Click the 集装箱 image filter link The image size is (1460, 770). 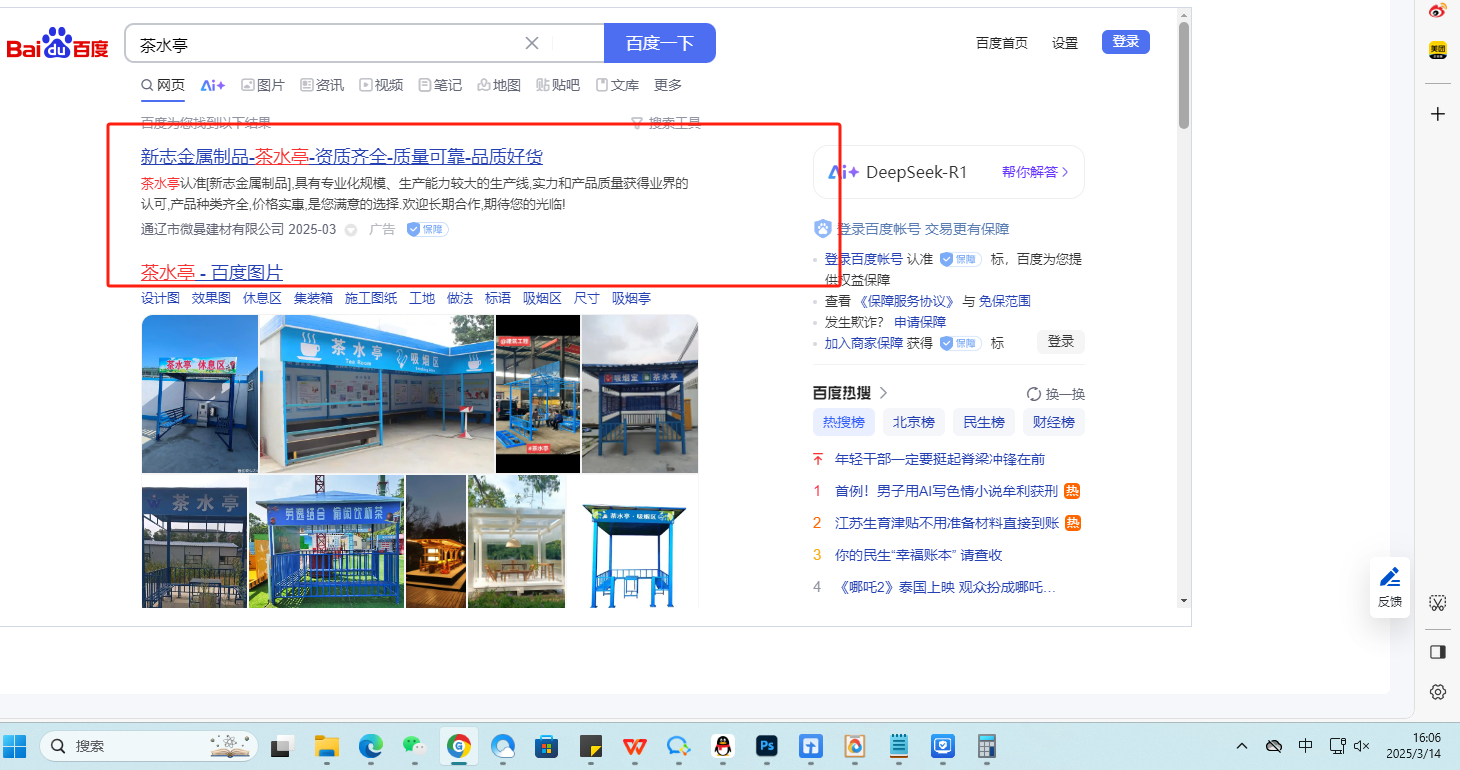tap(313, 298)
